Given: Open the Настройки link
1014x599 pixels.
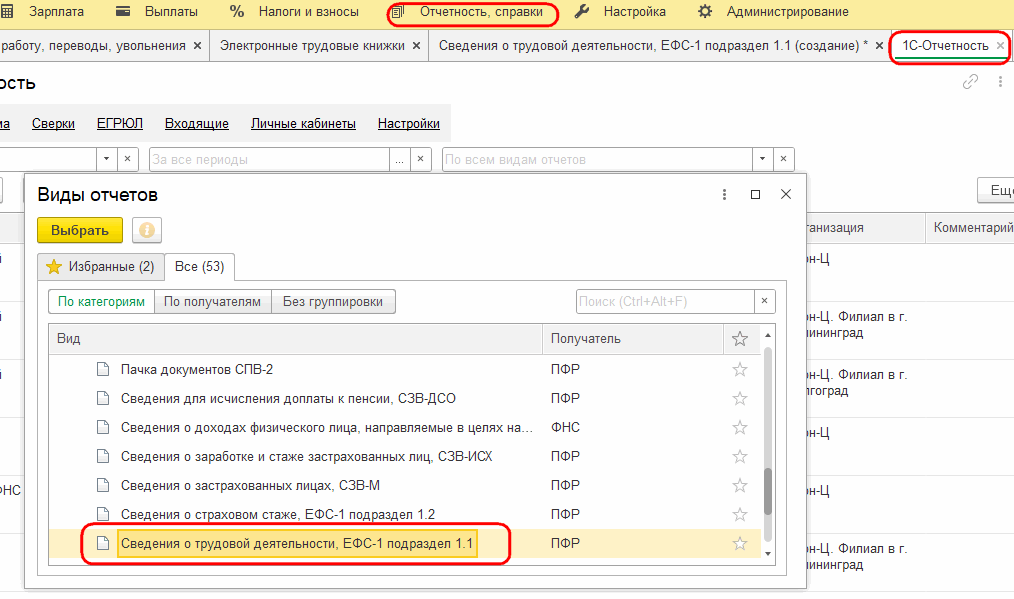Looking at the screenshot, I should tap(409, 124).
